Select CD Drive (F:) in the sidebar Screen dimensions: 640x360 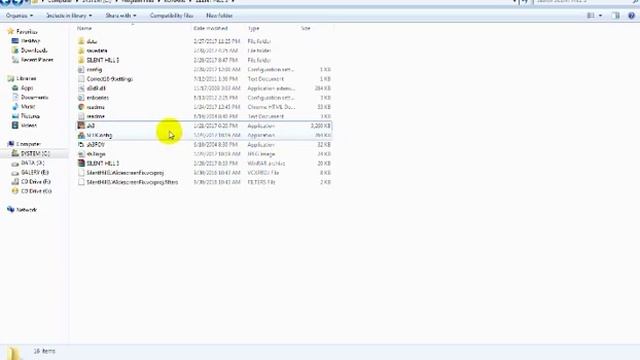[36, 182]
